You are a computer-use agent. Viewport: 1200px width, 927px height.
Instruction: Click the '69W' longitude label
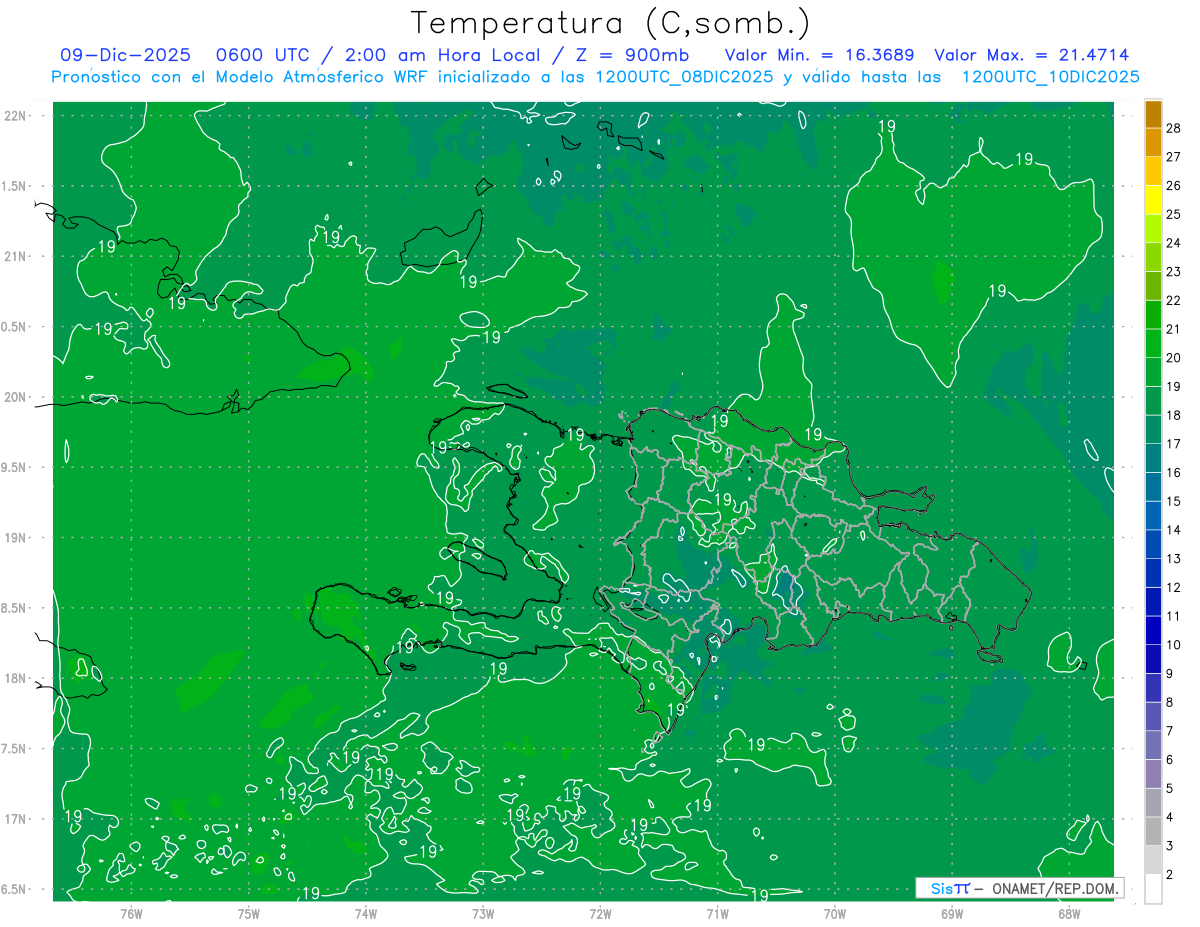[952, 913]
